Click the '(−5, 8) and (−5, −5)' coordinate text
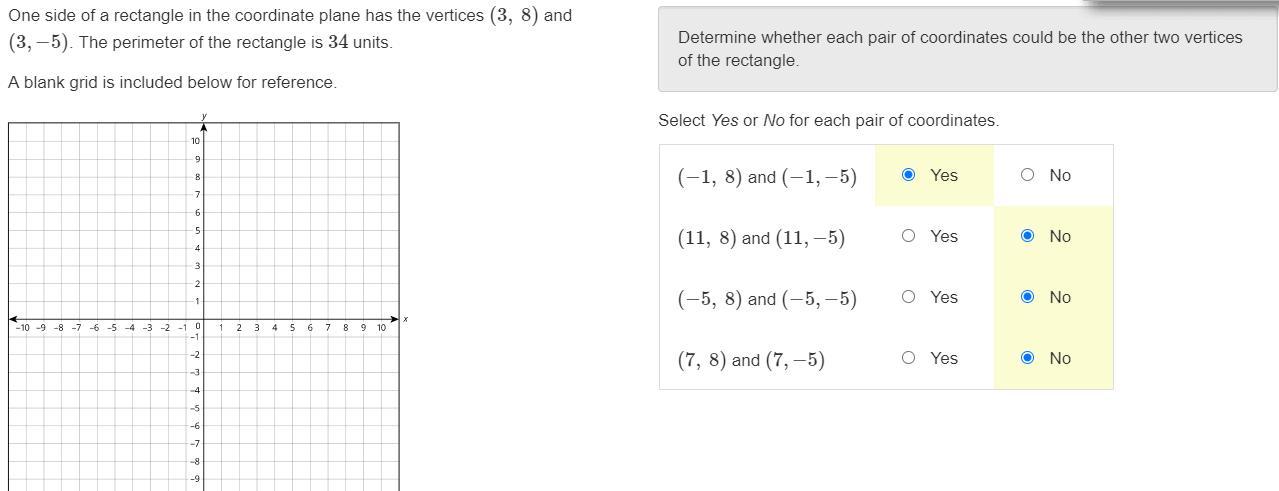This screenshot has width=1279, height=491. (767, 299)
